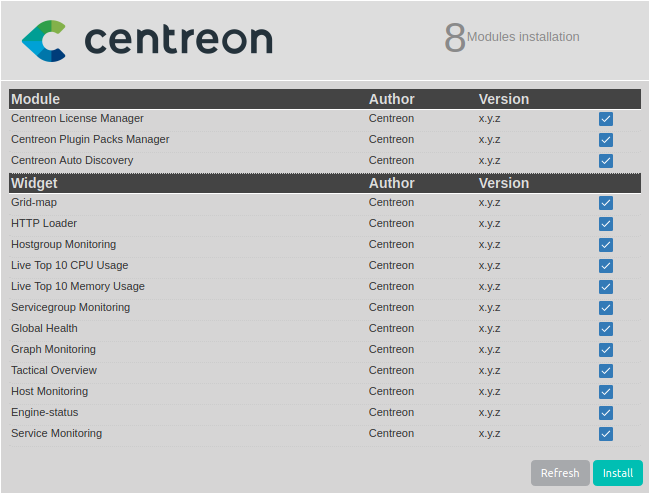The width and height of the screenshot is (650, 494).
Task: Uncheck the Host Monitoring widget
Action: point(606,392)
